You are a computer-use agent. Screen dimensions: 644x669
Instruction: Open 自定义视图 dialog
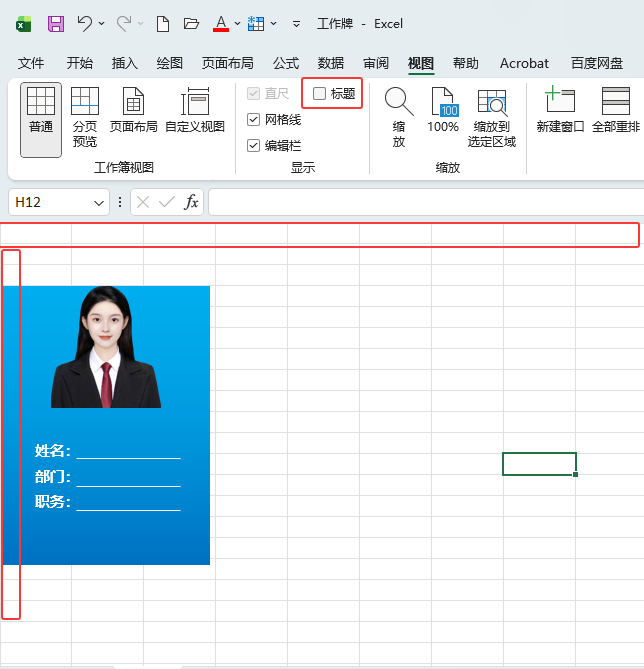[195, 110]
